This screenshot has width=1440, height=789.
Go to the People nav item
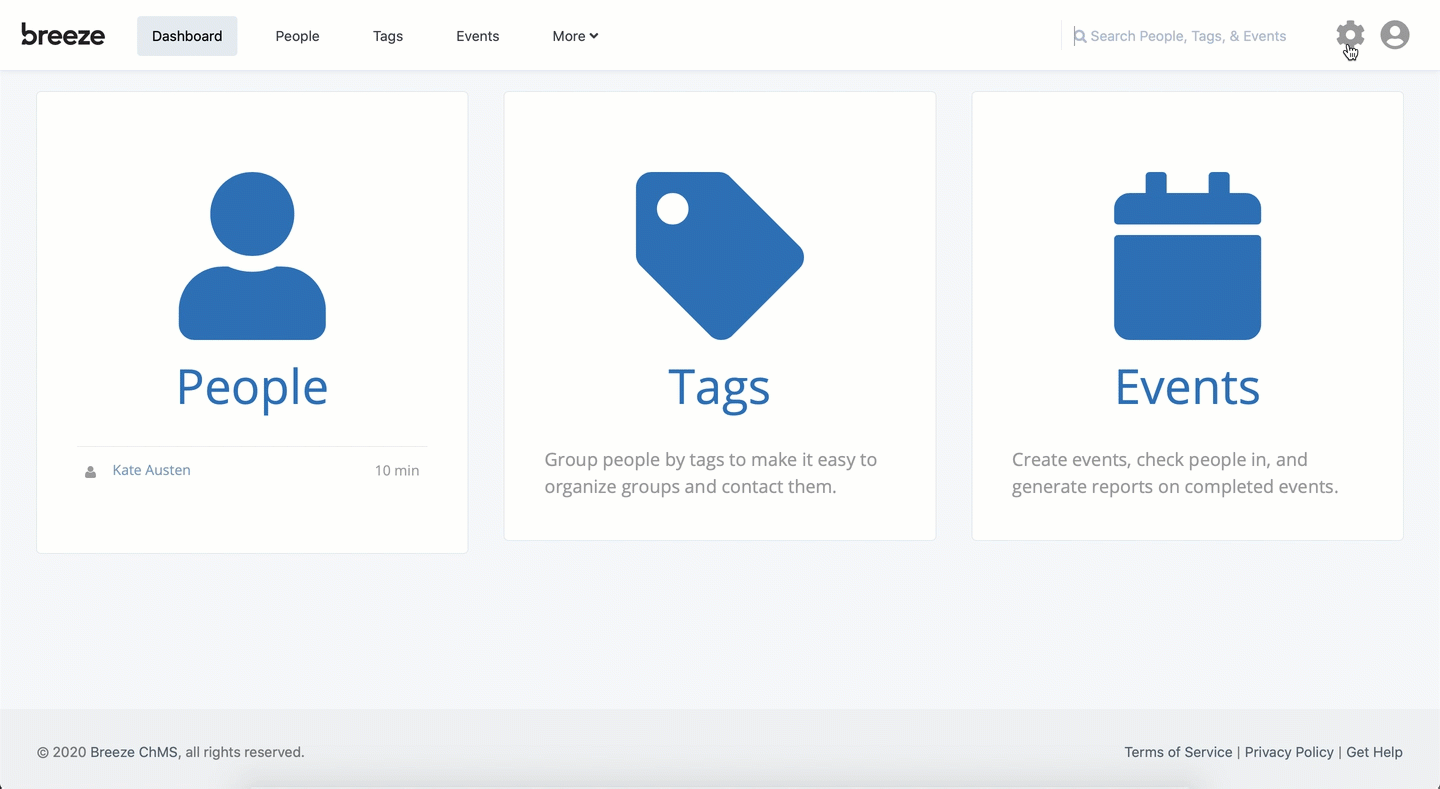point(297,36)
